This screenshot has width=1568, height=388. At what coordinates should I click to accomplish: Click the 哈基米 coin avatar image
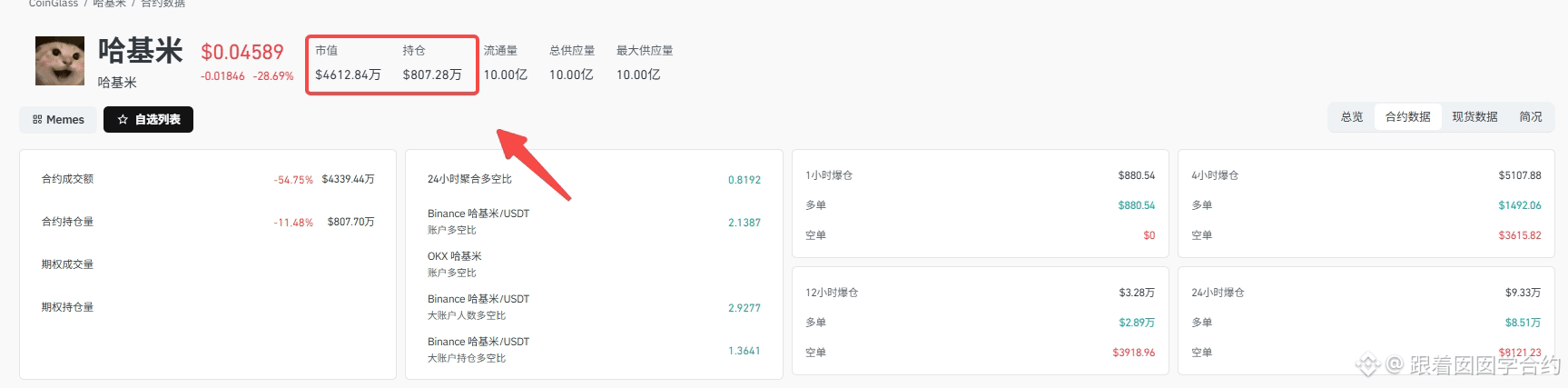point(60,61)
